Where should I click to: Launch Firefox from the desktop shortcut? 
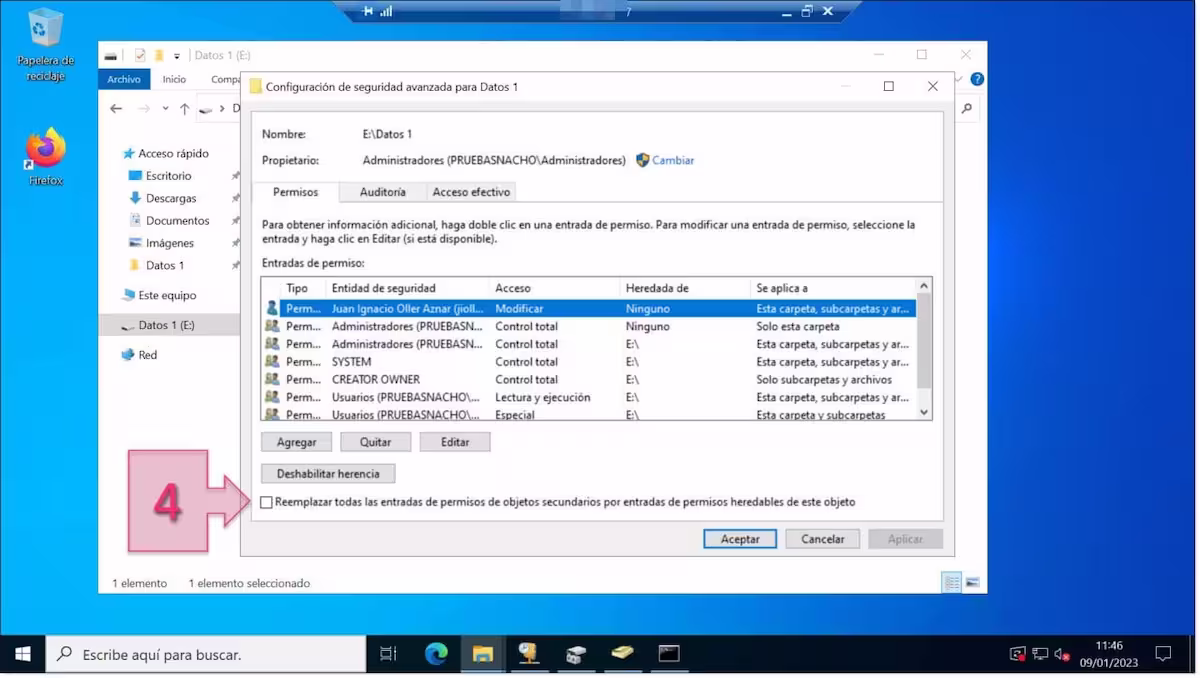[x=46, y=158]
